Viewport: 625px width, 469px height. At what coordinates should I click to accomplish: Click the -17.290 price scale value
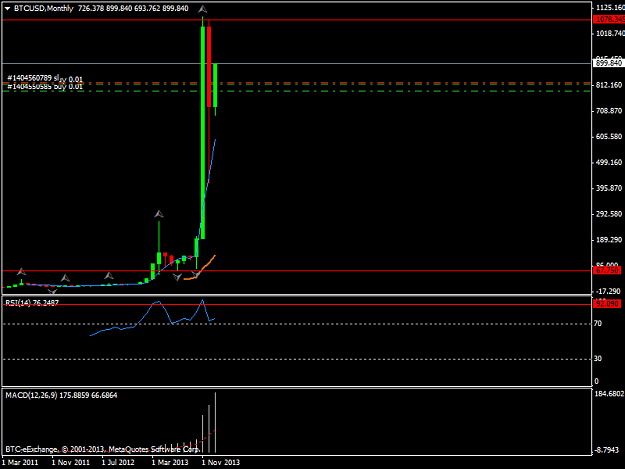click(x=608, y=291)
